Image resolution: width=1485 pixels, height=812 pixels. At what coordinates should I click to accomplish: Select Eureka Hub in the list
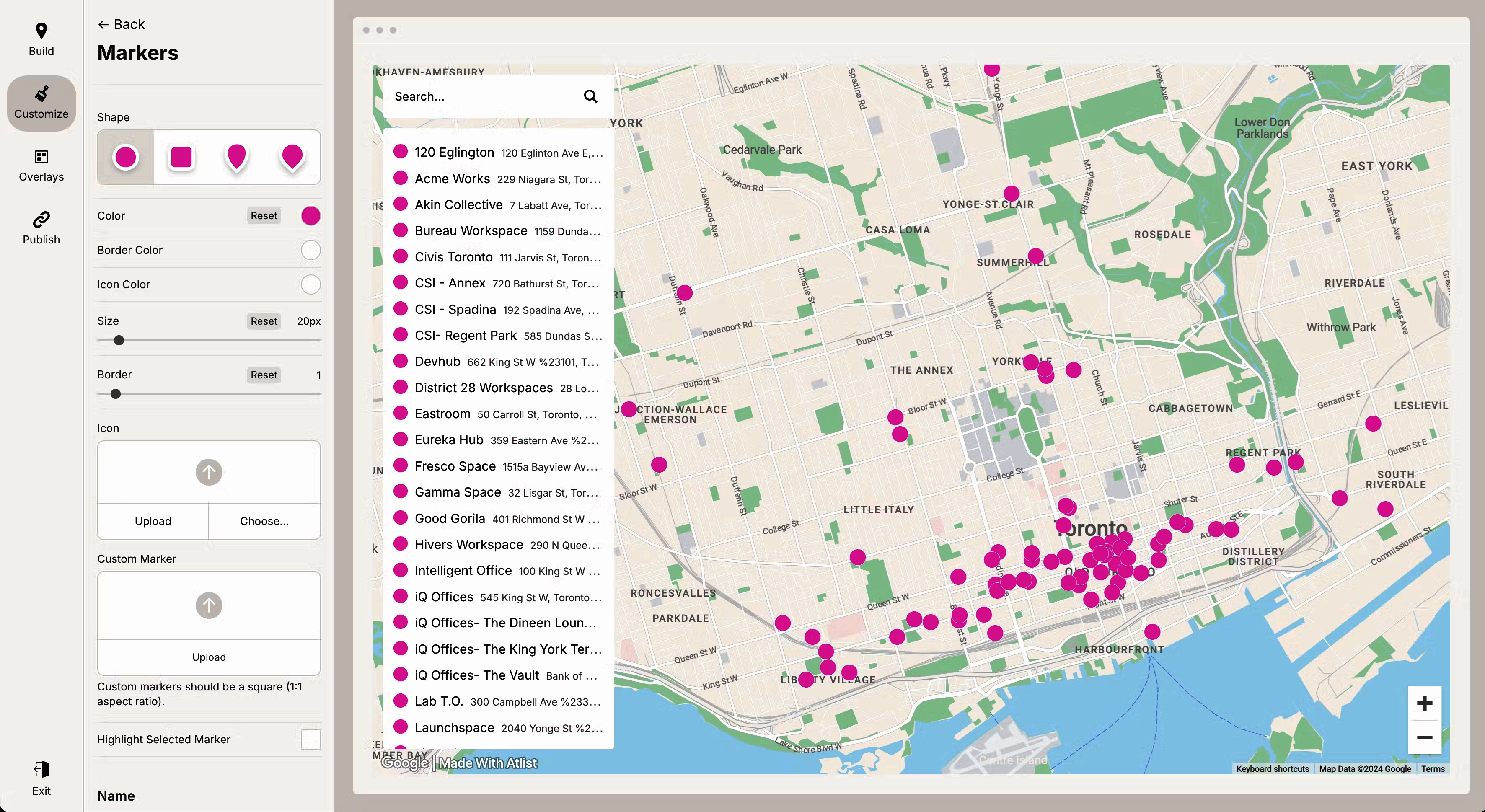(x=499, y=440)
